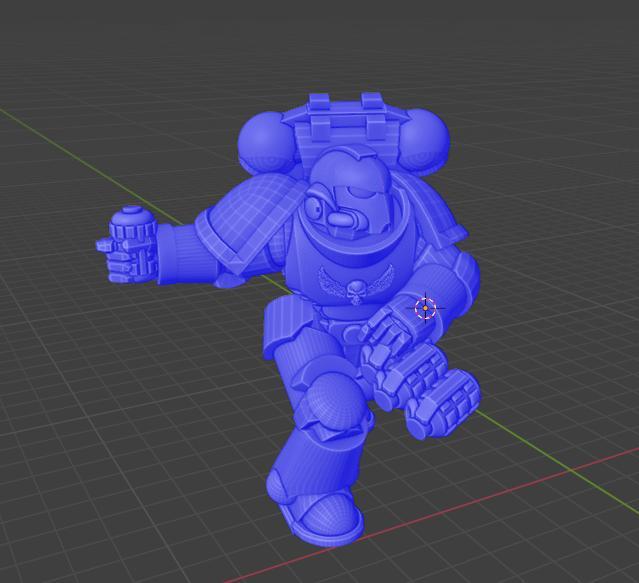Click the grenade held in raised hand

coord(131,227)
